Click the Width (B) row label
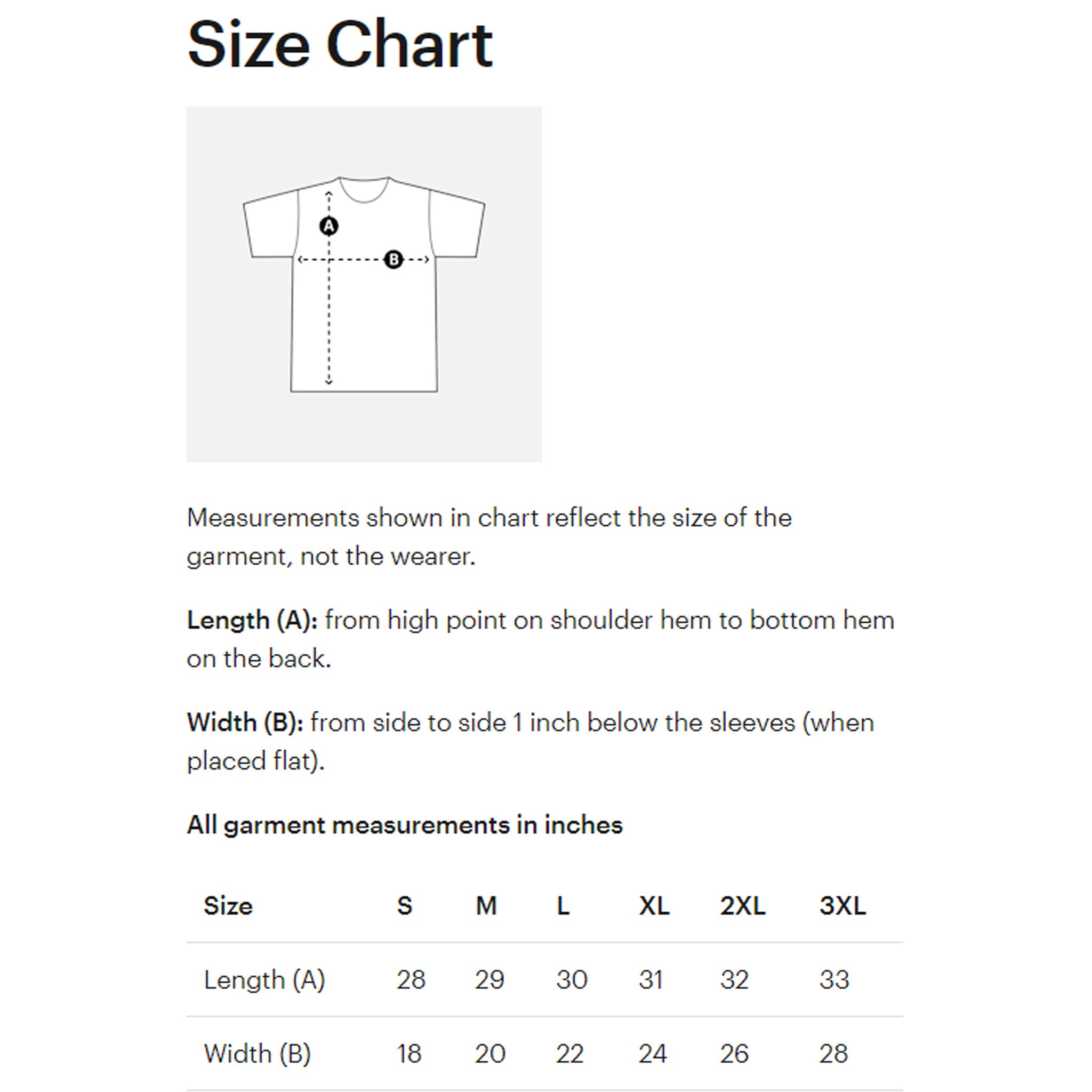 click(x=258, y=1053)
